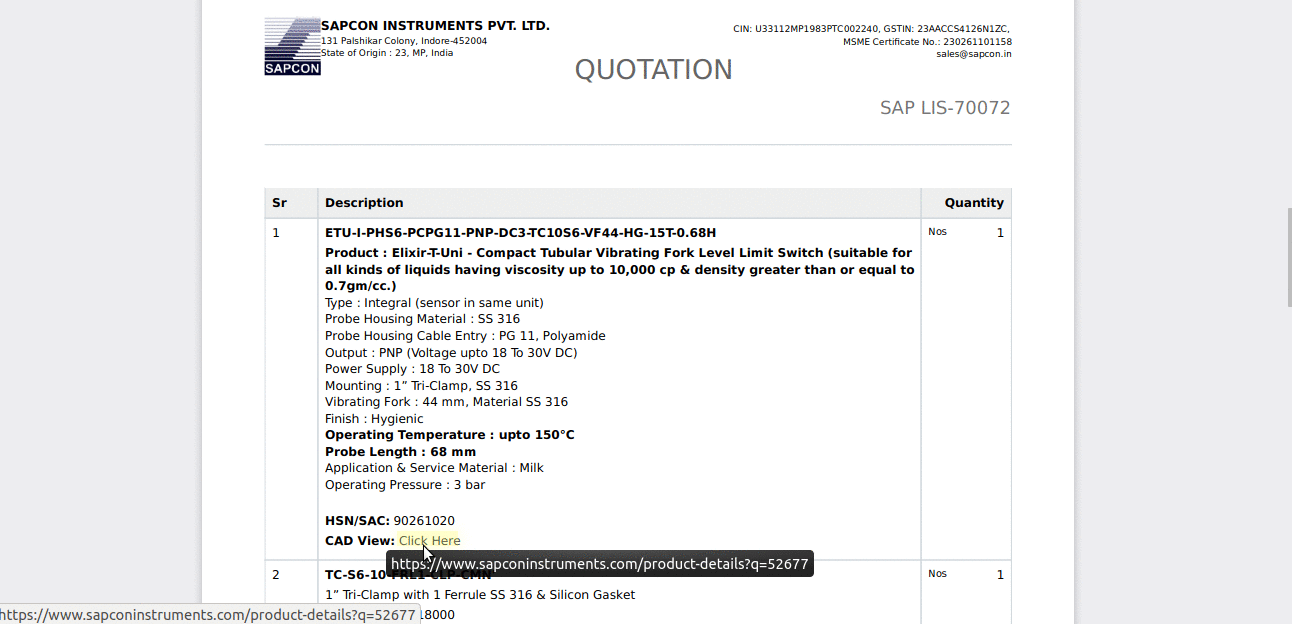
Task: Click company name SAPCON INSTRUMENTS PVT. LTD.
Action: coord(435,26)
